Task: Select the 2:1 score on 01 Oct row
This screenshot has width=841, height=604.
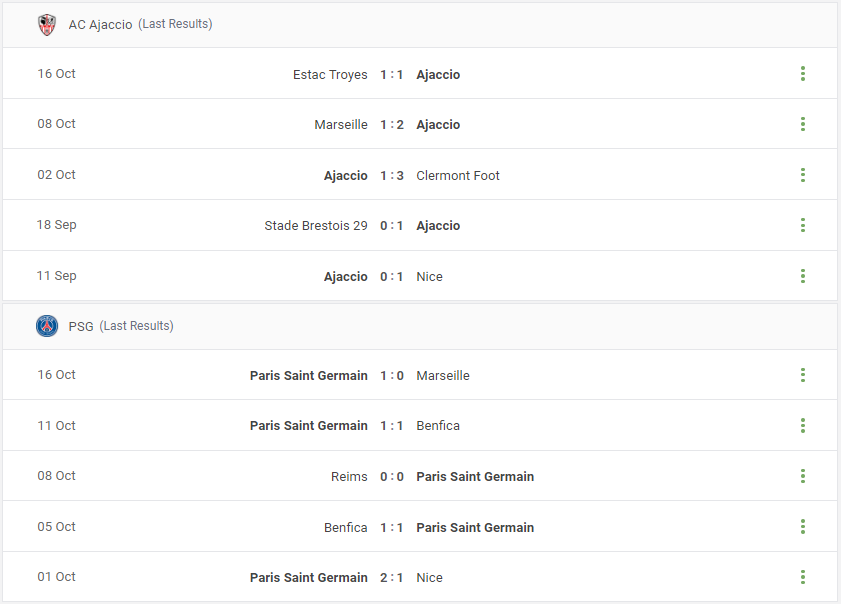Action: (x=392, y=578)
